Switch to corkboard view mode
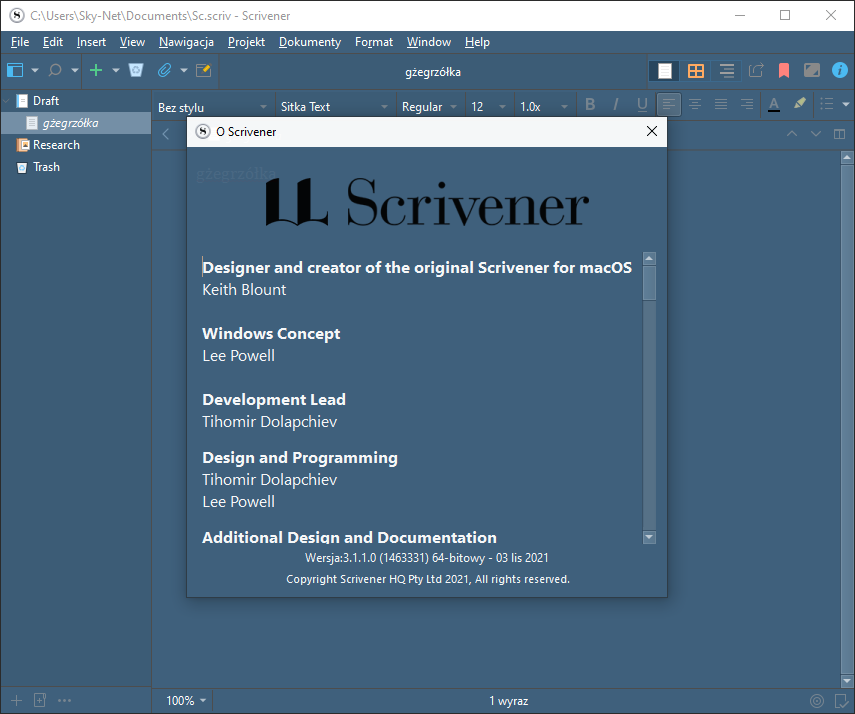855x714 pixels. click(x=696, y=71)
